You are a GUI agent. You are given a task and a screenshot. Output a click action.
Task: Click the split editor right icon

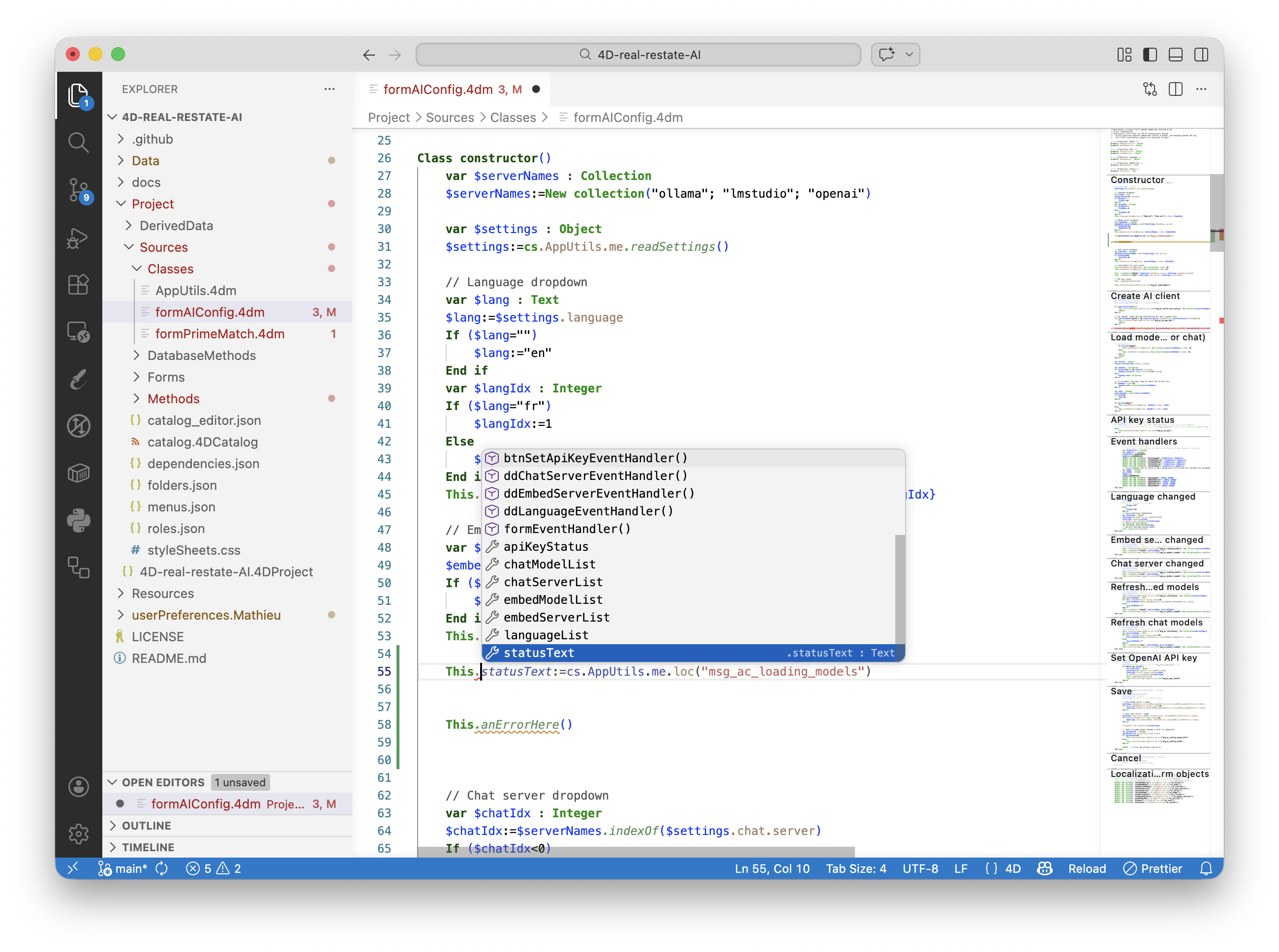(x=1175, y=89)
